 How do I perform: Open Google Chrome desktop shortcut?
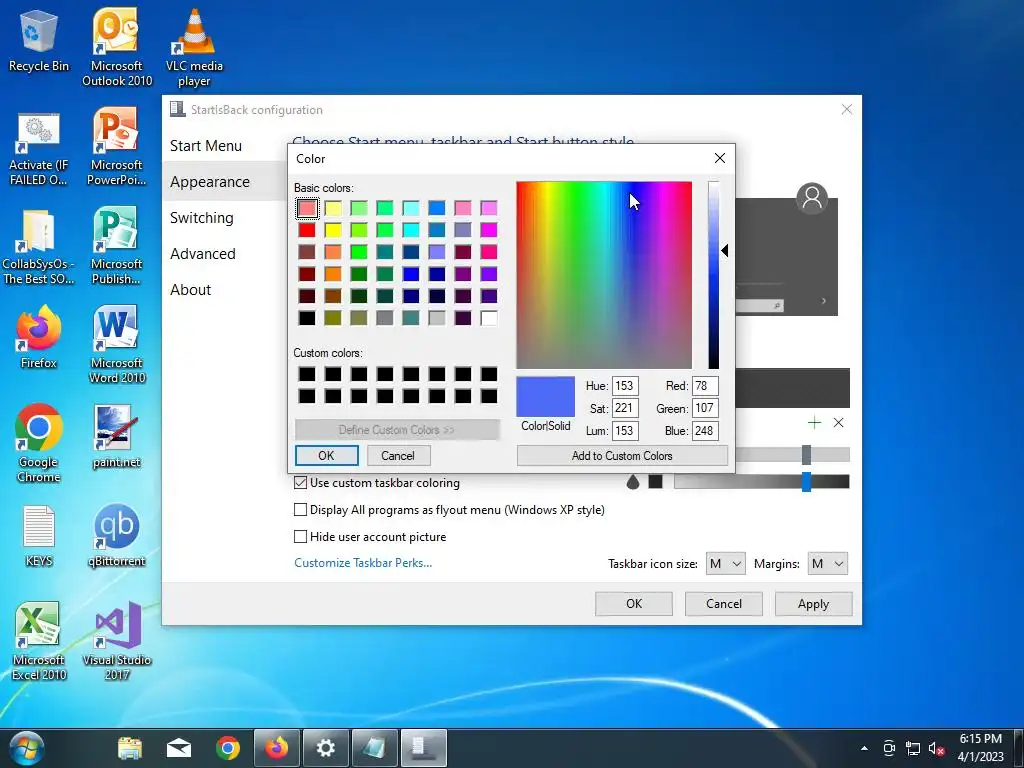[39, 444]
